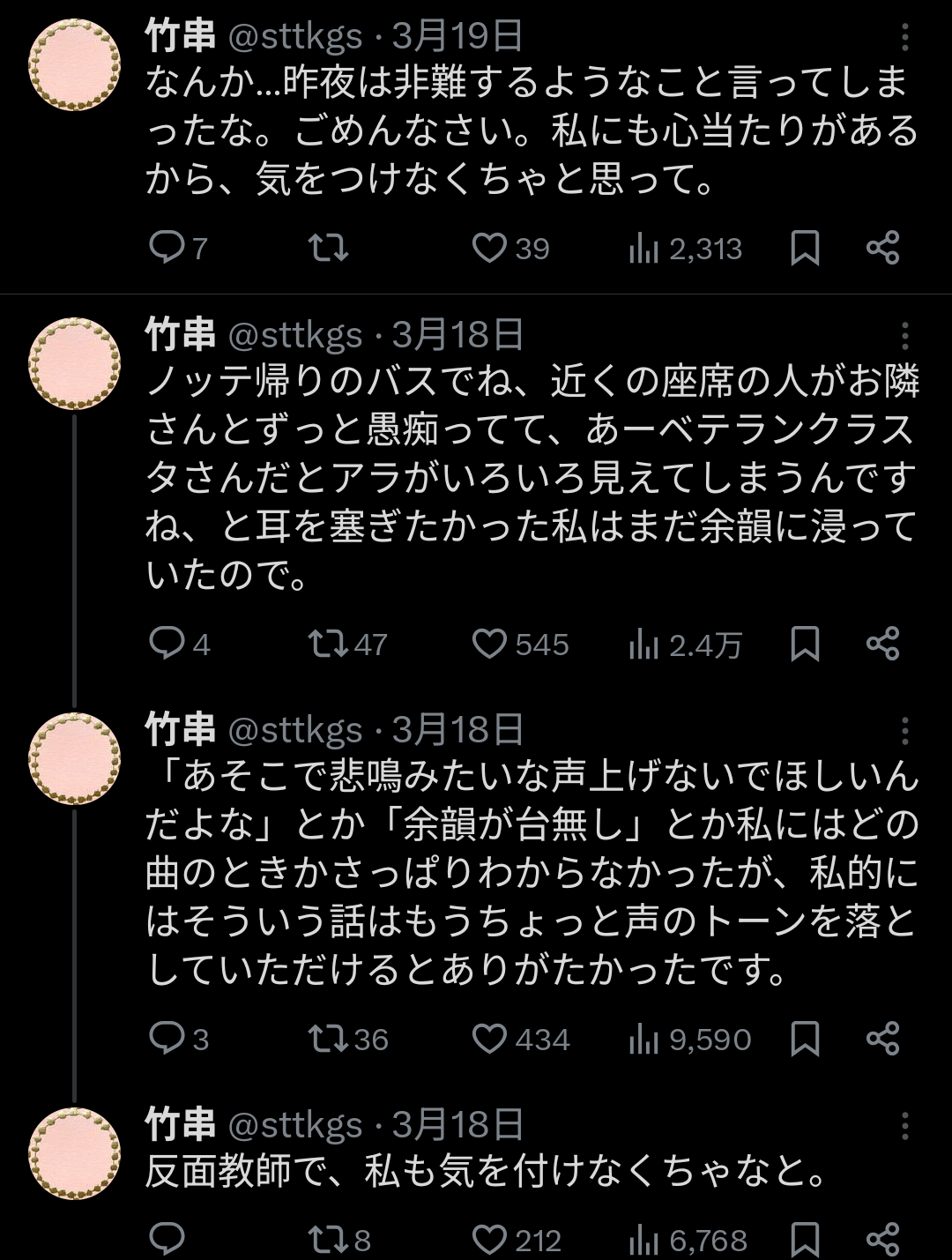
Task: Share the March 19 tweet
Action: click(x=882, y=248)
